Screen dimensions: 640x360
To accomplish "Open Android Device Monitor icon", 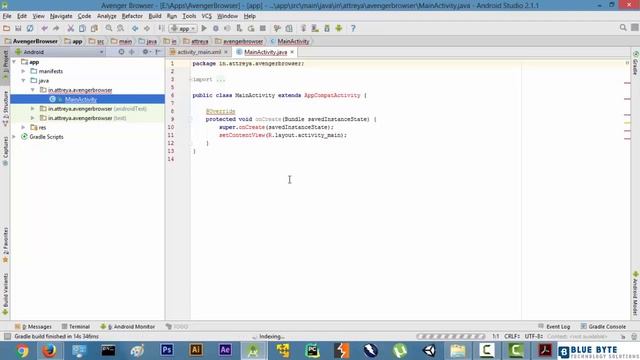I will point(339,28).
